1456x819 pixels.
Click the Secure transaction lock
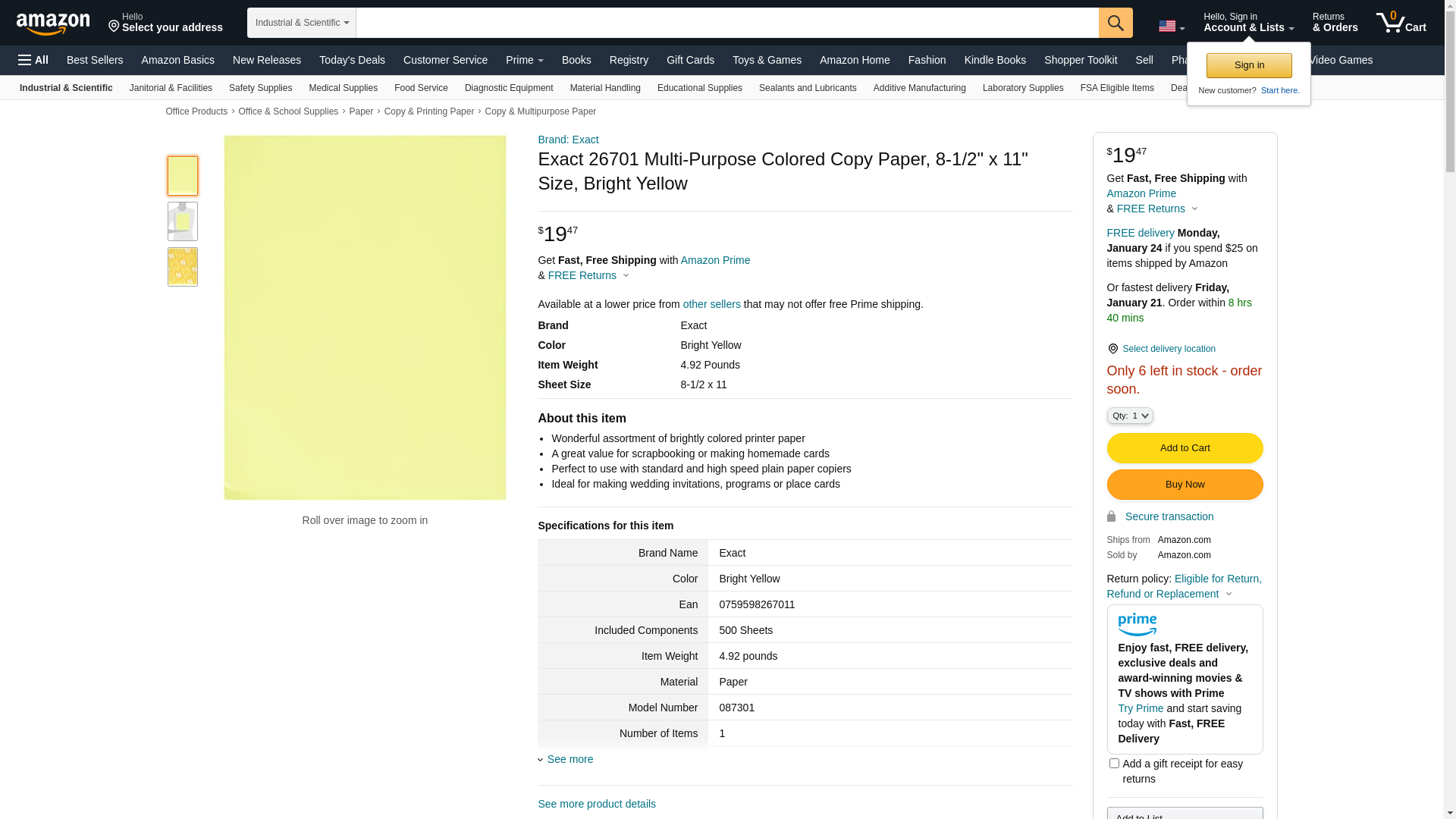click(x=1111, y=516)
